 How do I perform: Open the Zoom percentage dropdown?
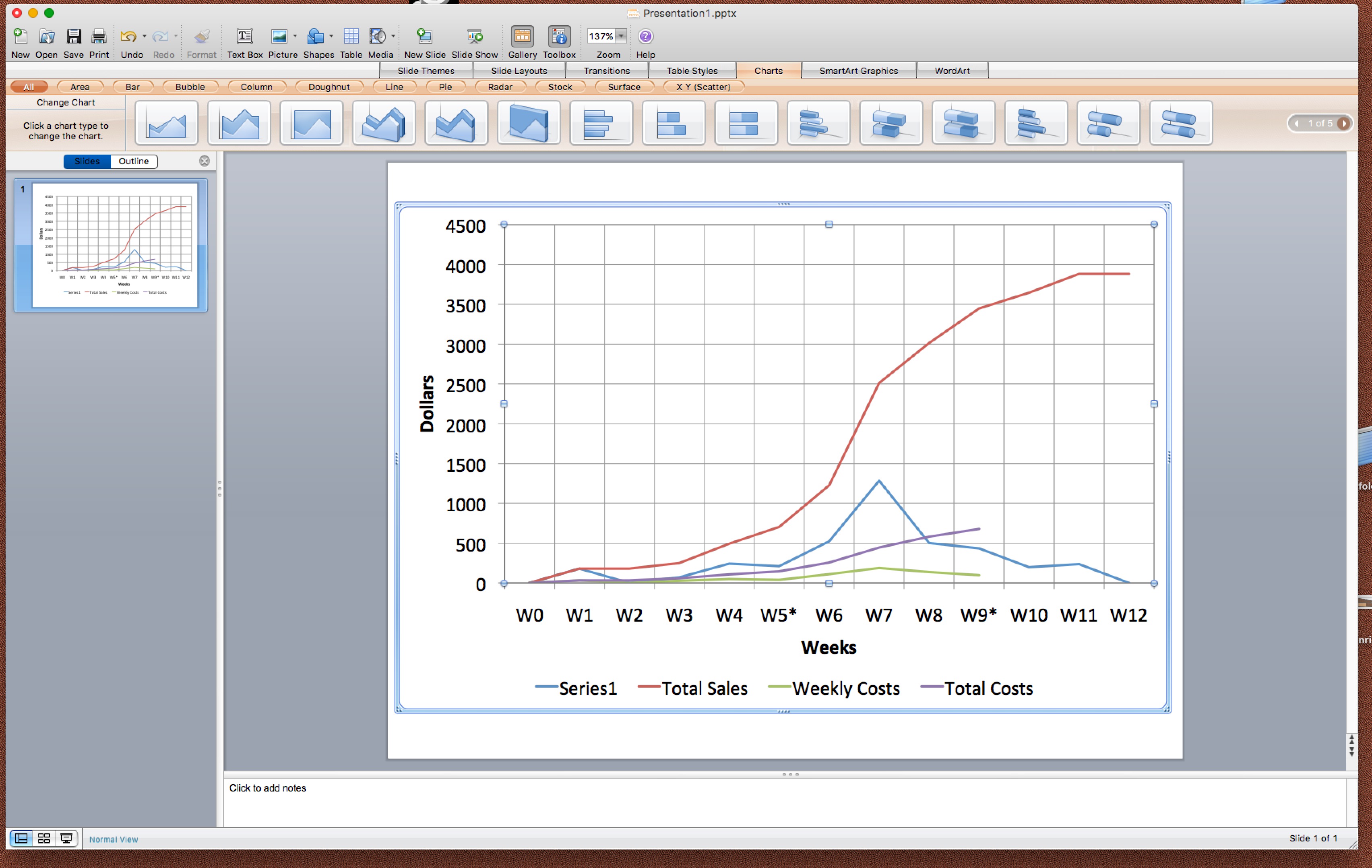[x=621, y=37]
